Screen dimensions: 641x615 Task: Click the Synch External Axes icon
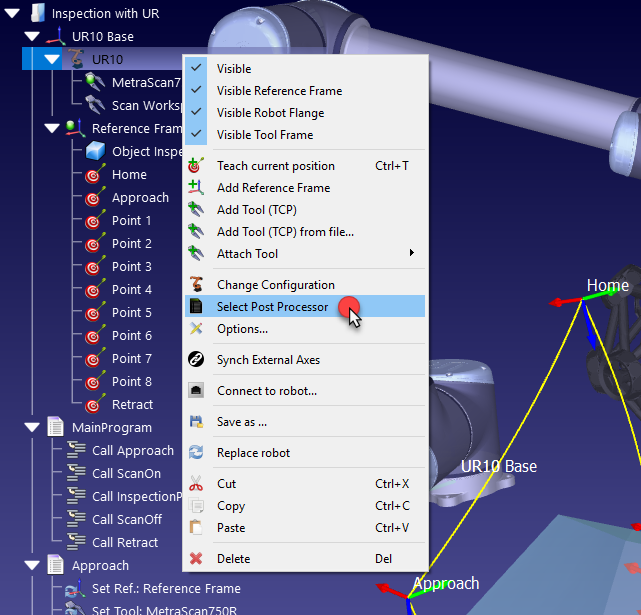point(197,360)
